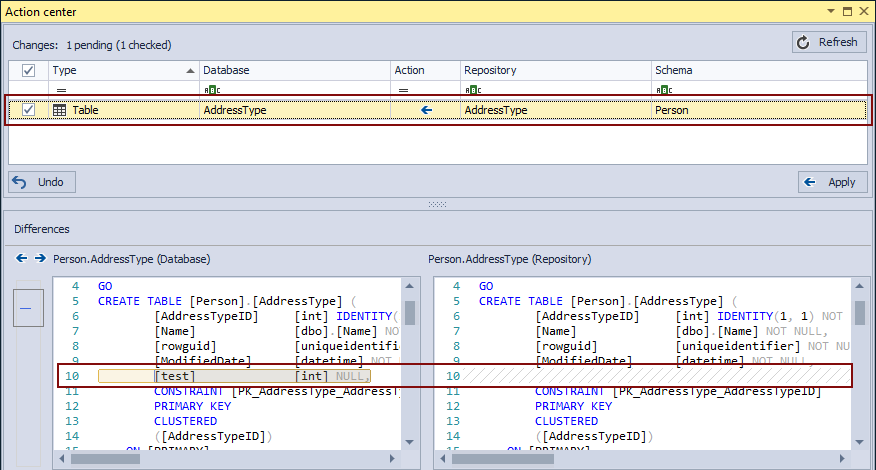Toggle the select-all checkbox in header
The image size is (876, 470).
(x=28, y=71)
